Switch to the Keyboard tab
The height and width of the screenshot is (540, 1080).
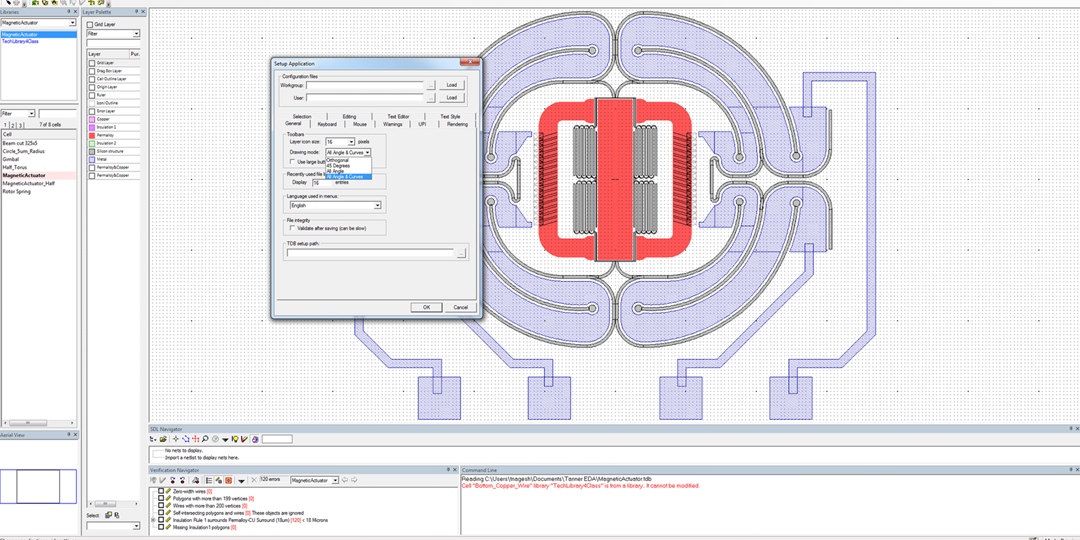(327, 124)
